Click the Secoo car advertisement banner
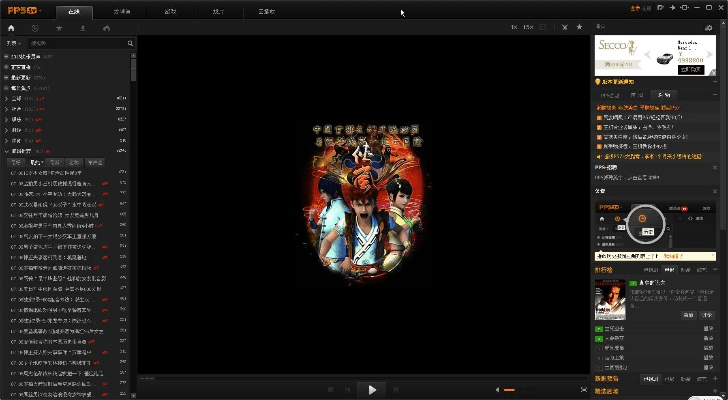728x400 pixels. pyautogui.click(x=655, y=54)
